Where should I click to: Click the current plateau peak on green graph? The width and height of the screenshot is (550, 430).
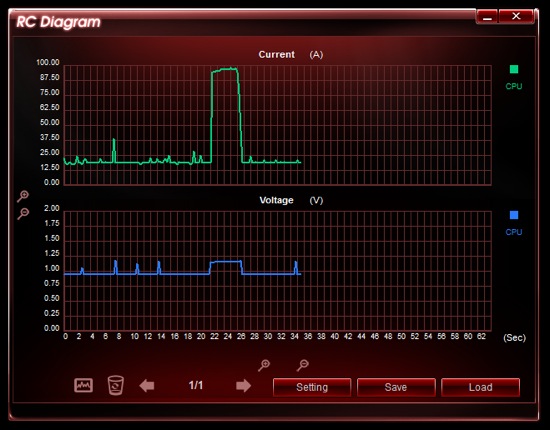click(x=225, y=69)
